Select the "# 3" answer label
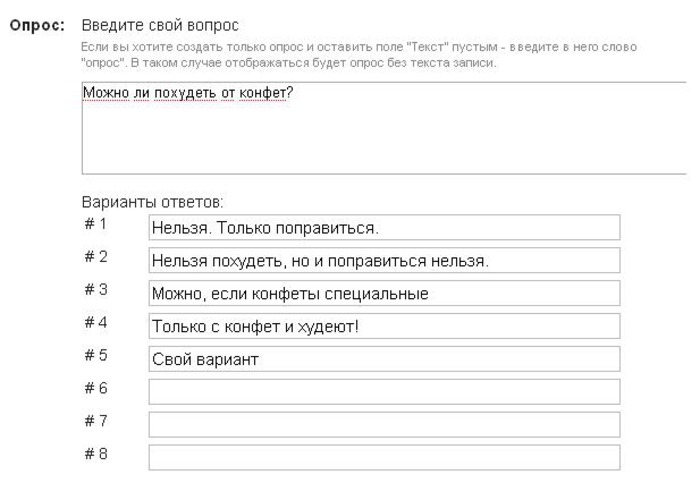 (96, 290)
